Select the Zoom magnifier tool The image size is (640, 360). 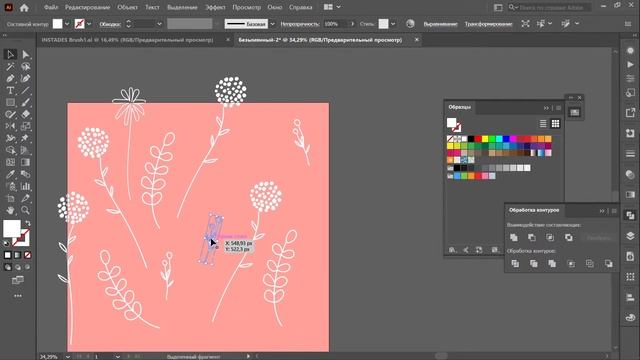[25, 210]
